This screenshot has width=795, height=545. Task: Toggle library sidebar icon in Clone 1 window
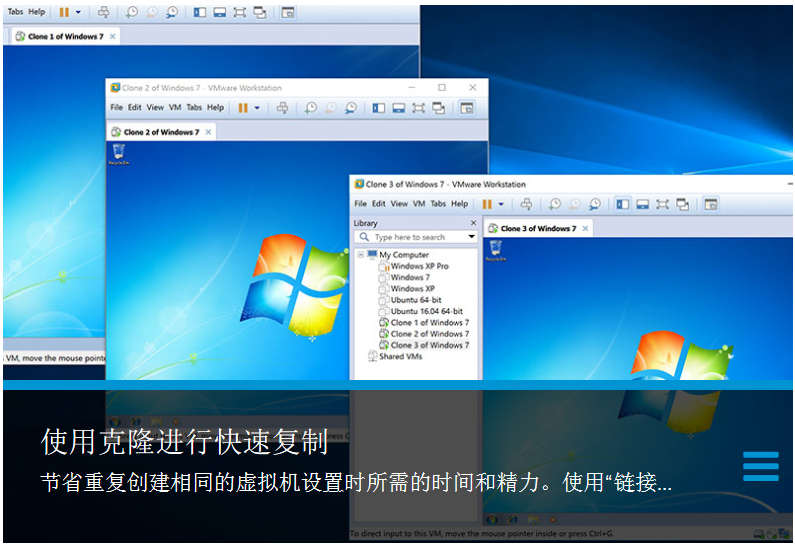coord(200,12)
